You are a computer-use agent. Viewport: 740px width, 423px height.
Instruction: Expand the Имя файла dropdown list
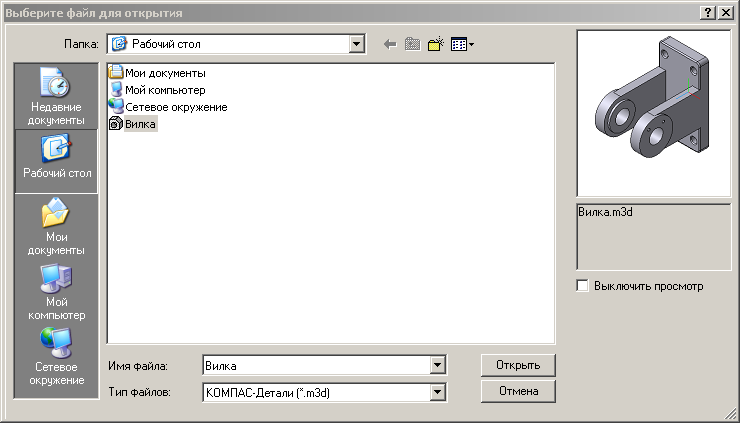[x=437, y=365]
